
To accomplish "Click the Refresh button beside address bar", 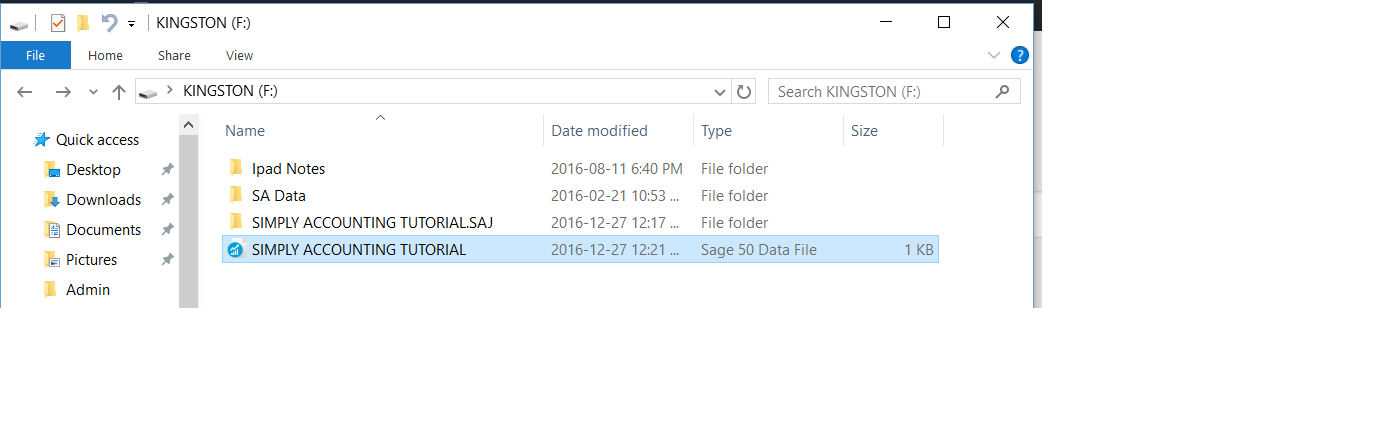I will pyautogui.click(x=744, y=91).
